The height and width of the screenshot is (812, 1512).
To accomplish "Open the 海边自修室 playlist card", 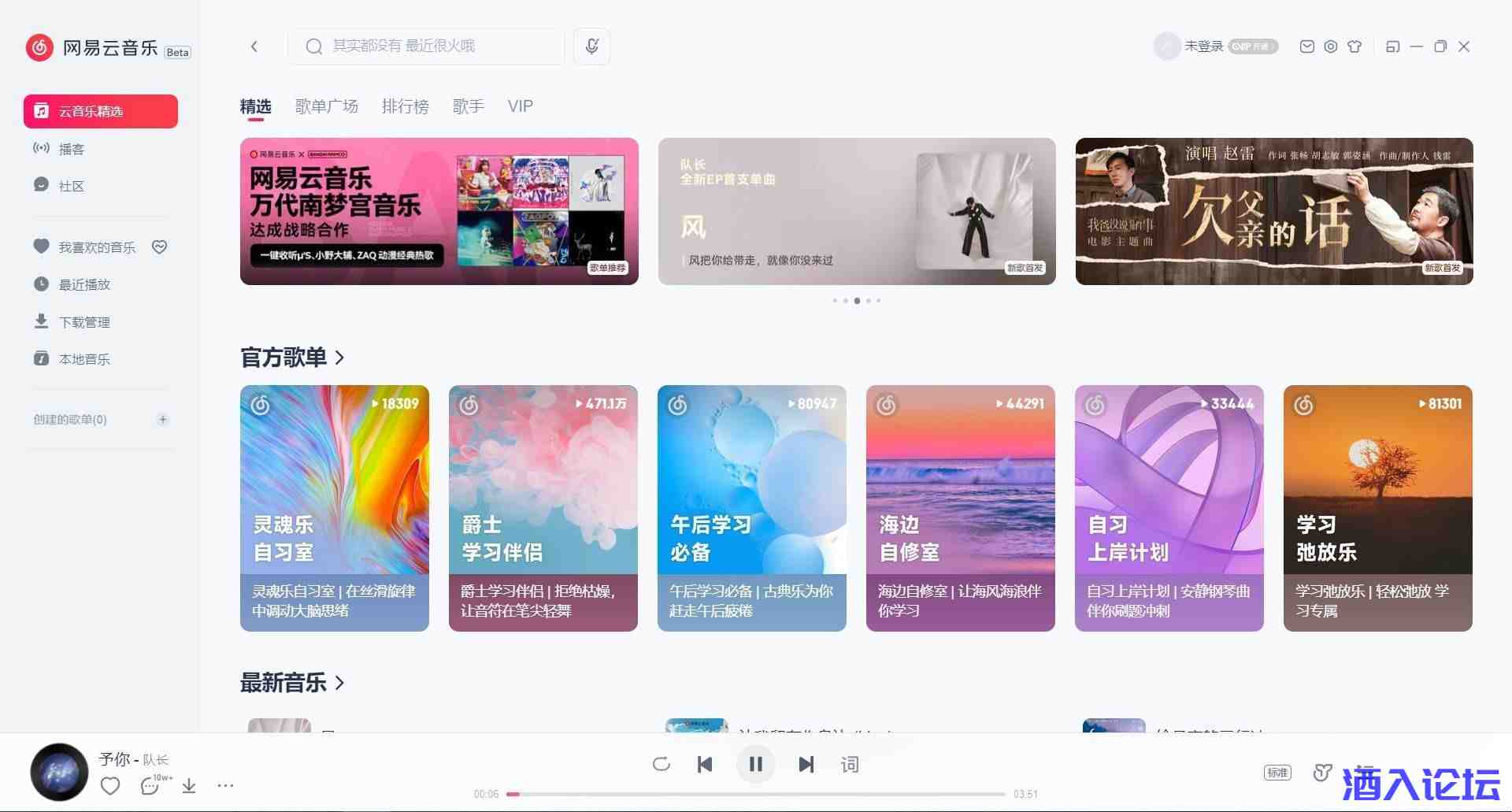I will coord(961,508).
